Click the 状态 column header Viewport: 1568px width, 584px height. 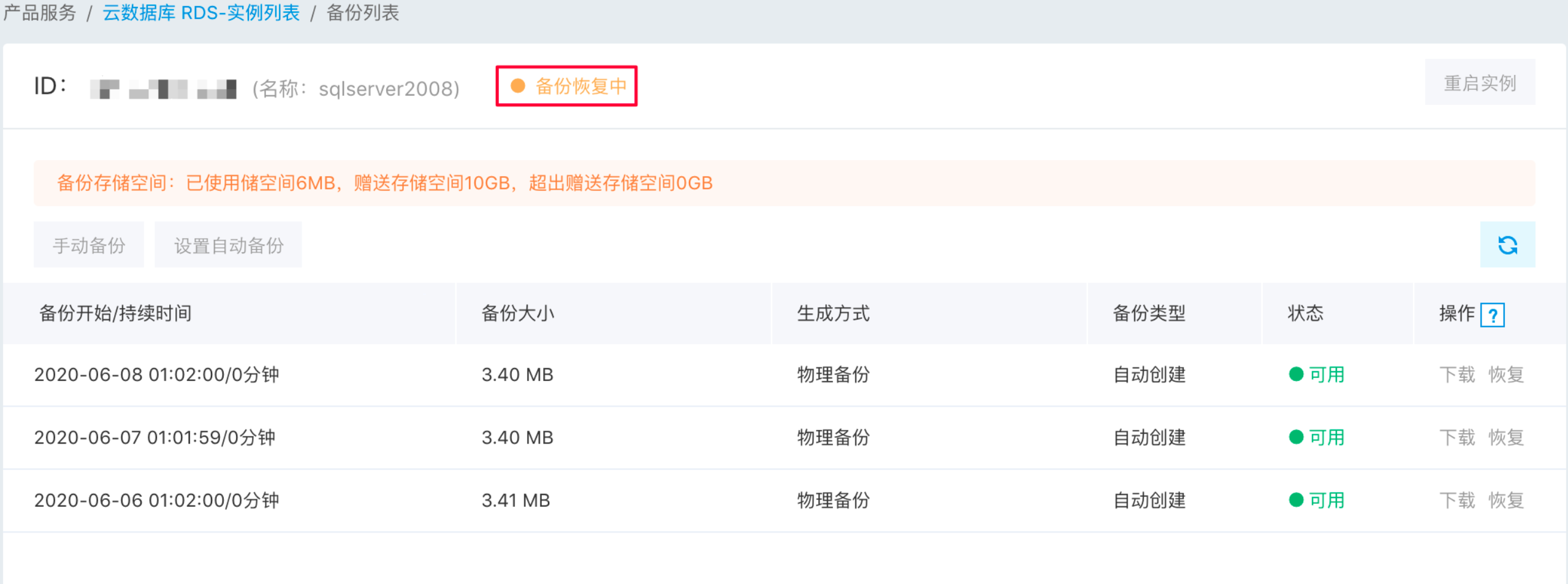pos(1305,313)
